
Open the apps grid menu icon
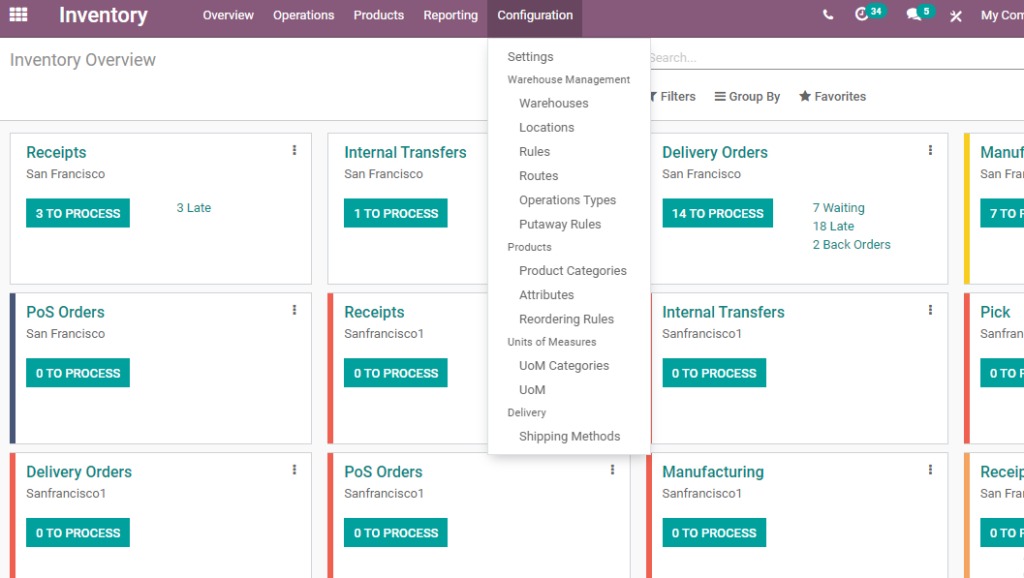[x=18, y=15]
